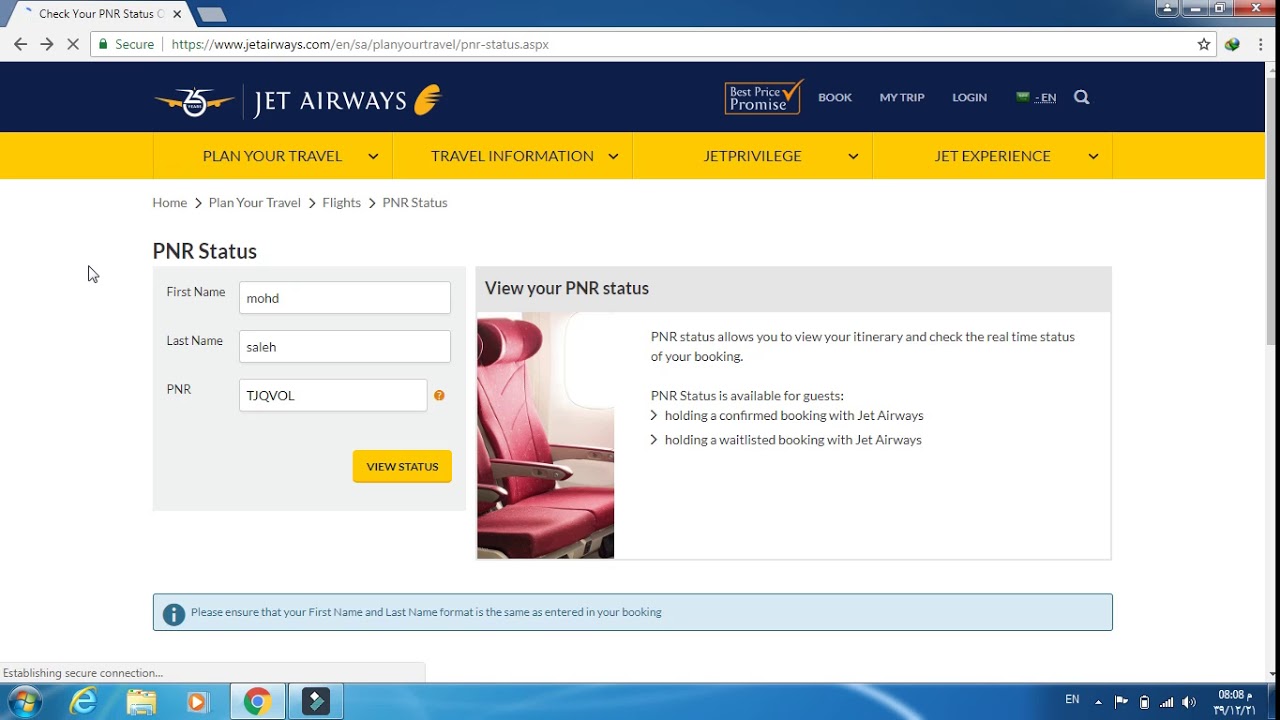Click the volume speaker tray icon

pyautogui.click(x=1189, y=702)
